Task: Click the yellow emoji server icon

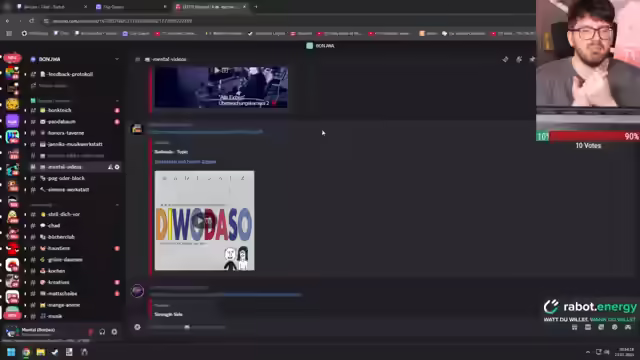Action: [12, 104]
